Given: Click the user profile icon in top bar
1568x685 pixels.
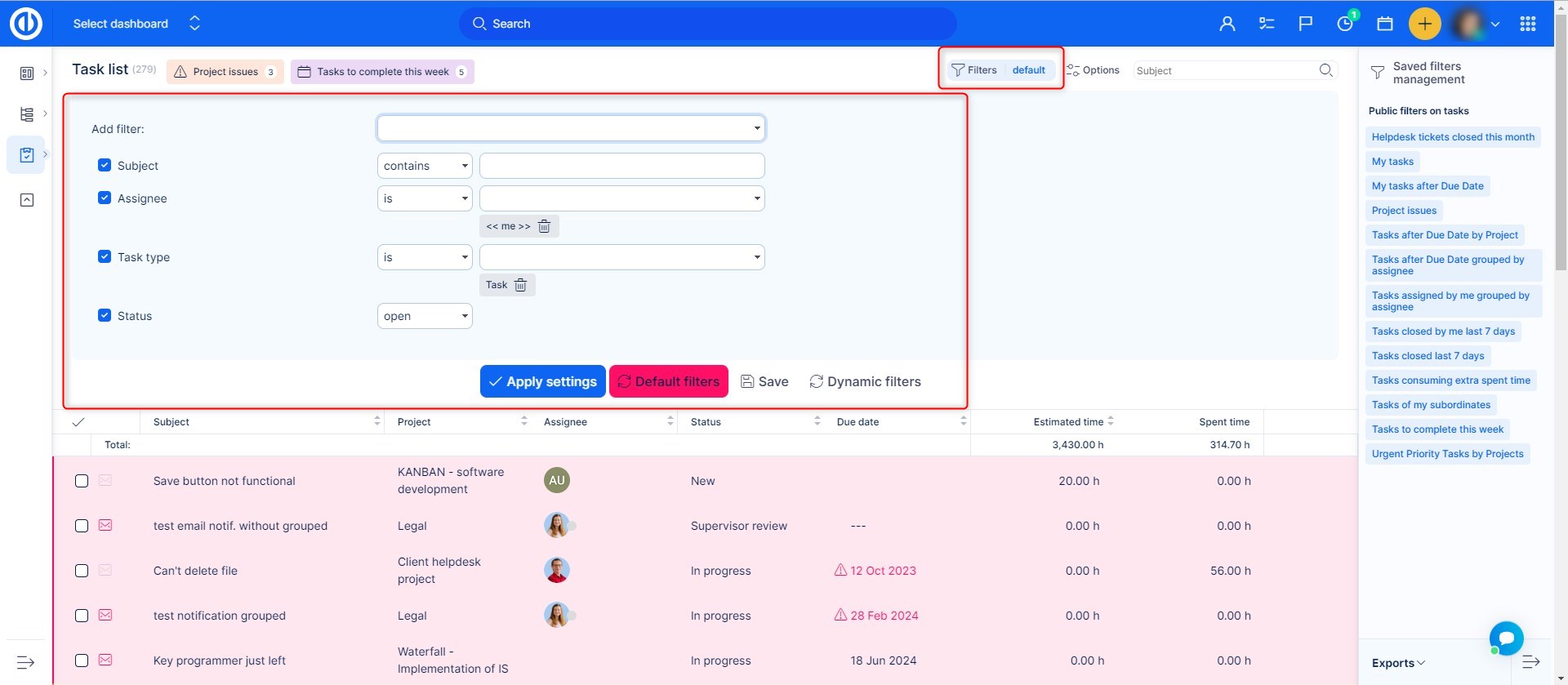Looking at the screenshot, I should 1227,24.
